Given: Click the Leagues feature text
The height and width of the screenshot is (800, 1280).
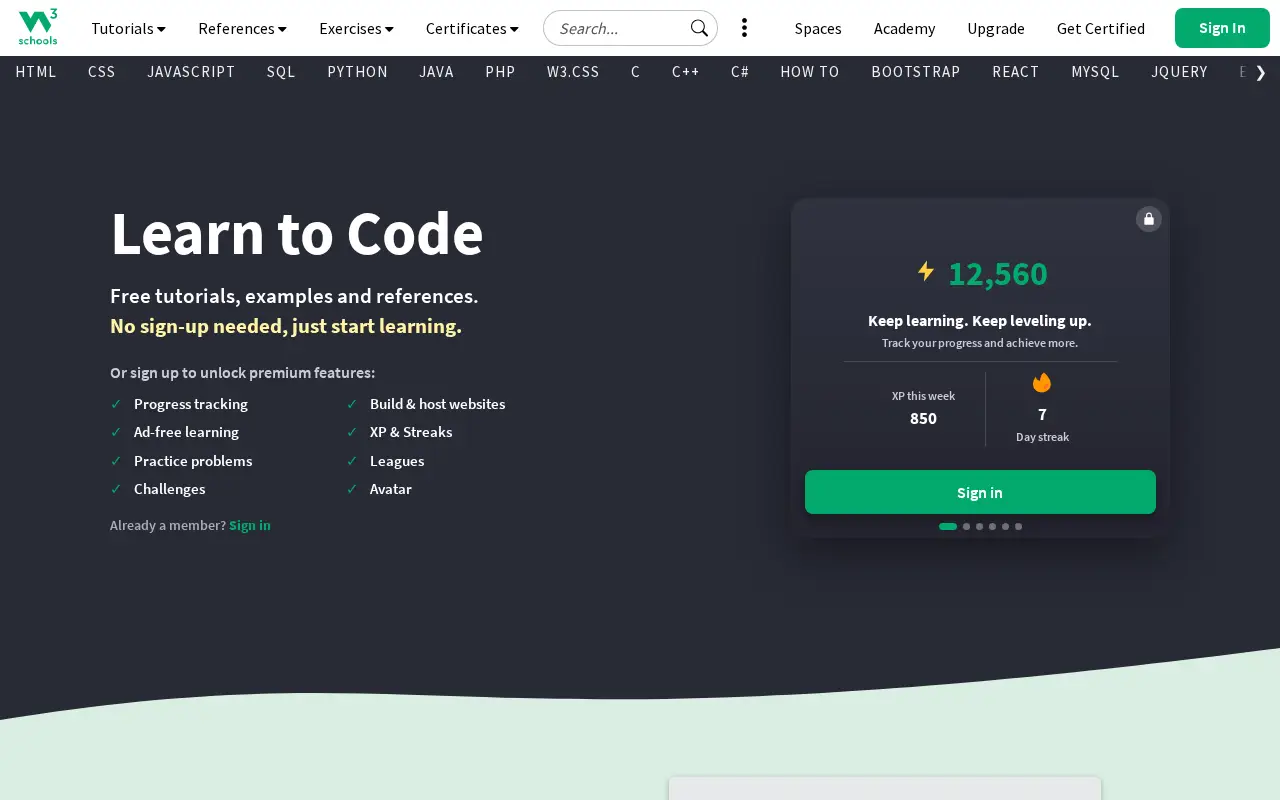Looking at the screenshot, I should click(397, 461).
